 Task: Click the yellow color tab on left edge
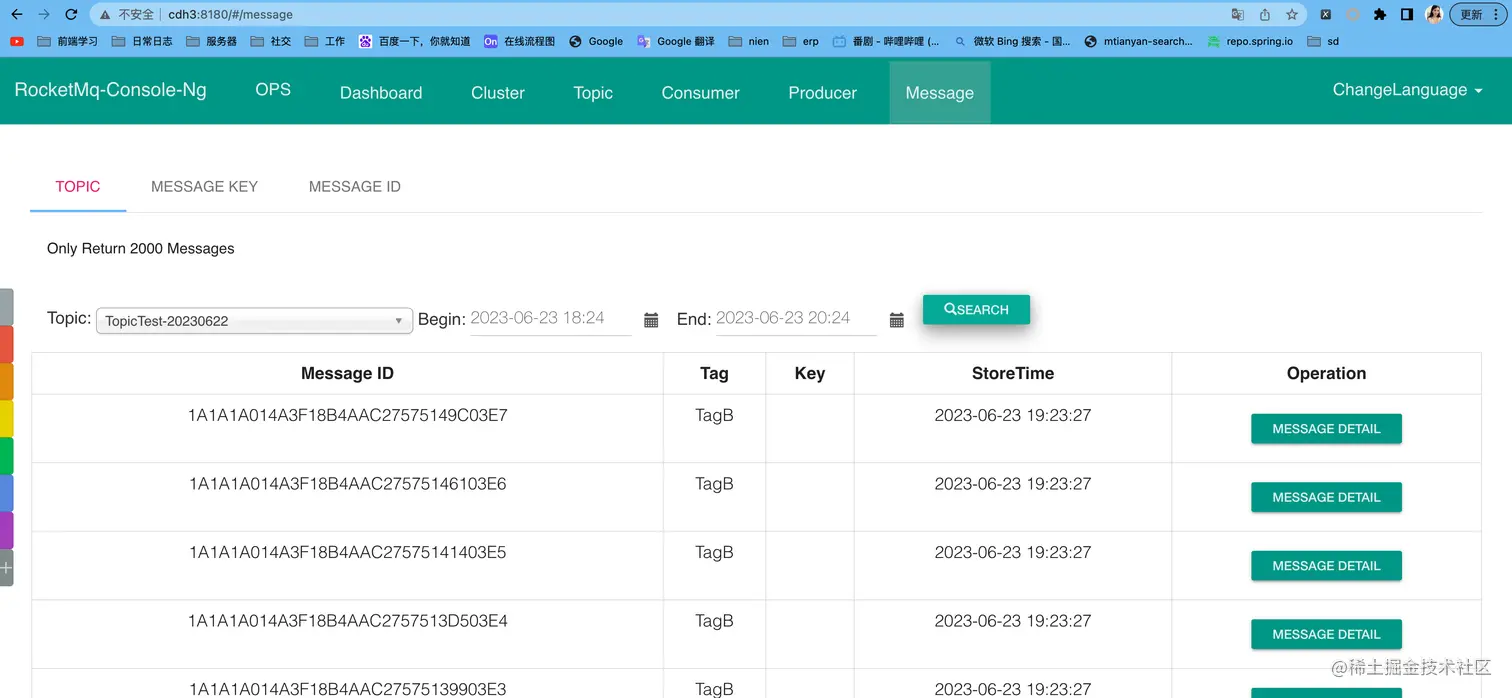tap(6, 418)
